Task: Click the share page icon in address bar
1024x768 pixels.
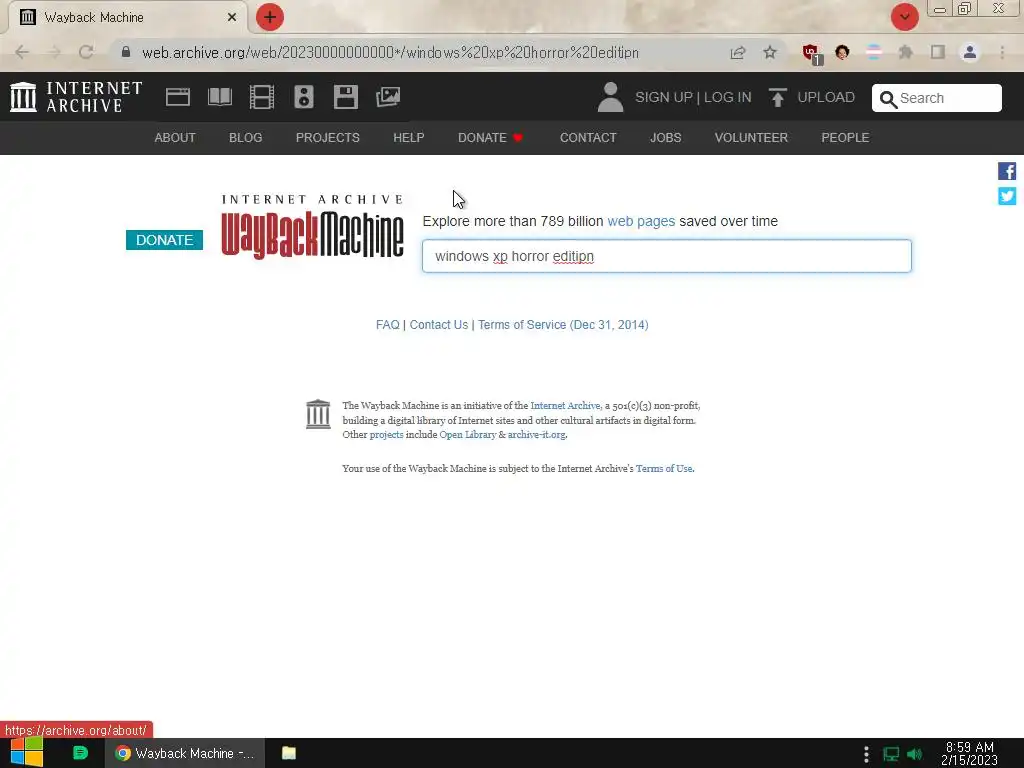Action: tap(738, 52)
